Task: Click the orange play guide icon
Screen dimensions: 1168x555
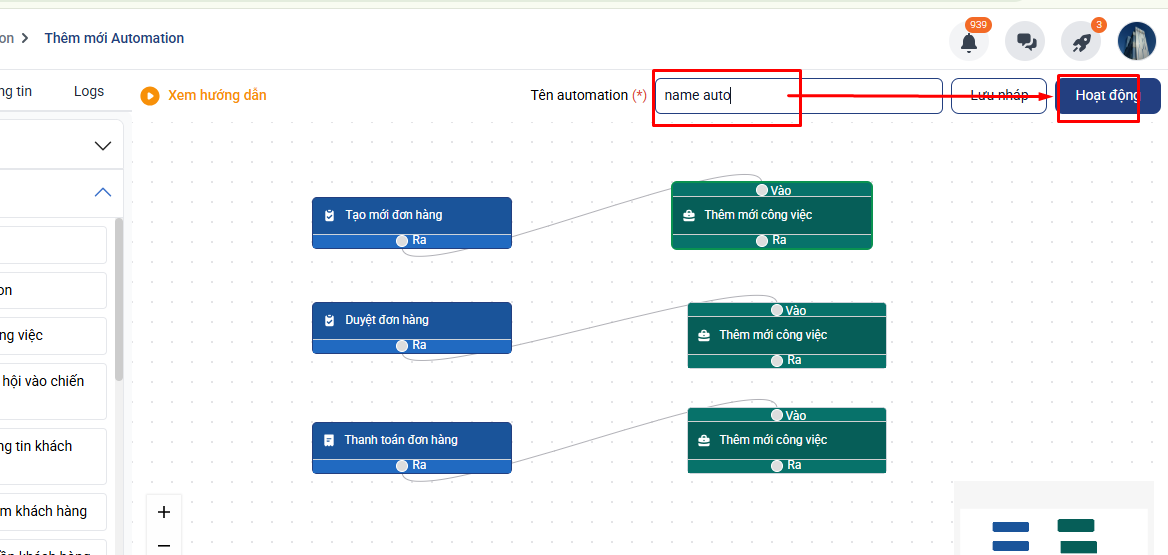Action: [x=150, y=96]
